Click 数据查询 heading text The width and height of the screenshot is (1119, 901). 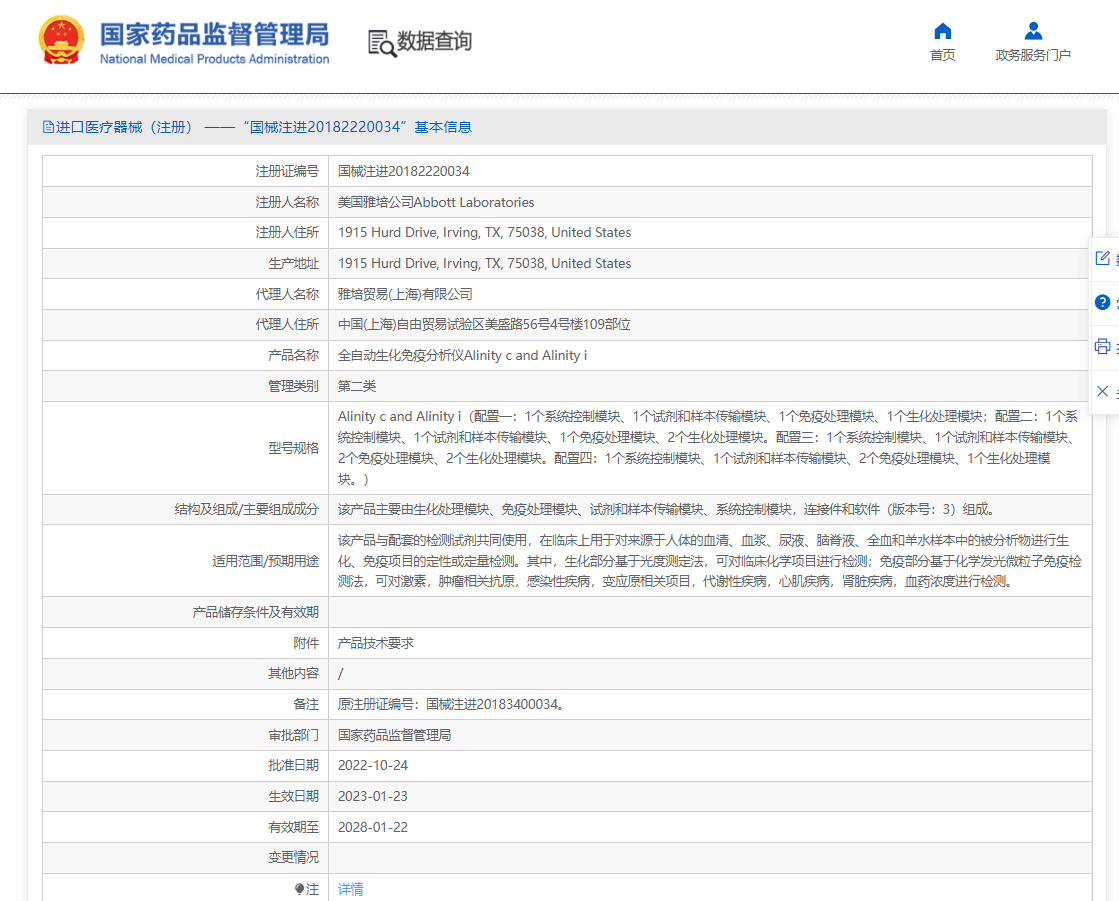[435, 41]
